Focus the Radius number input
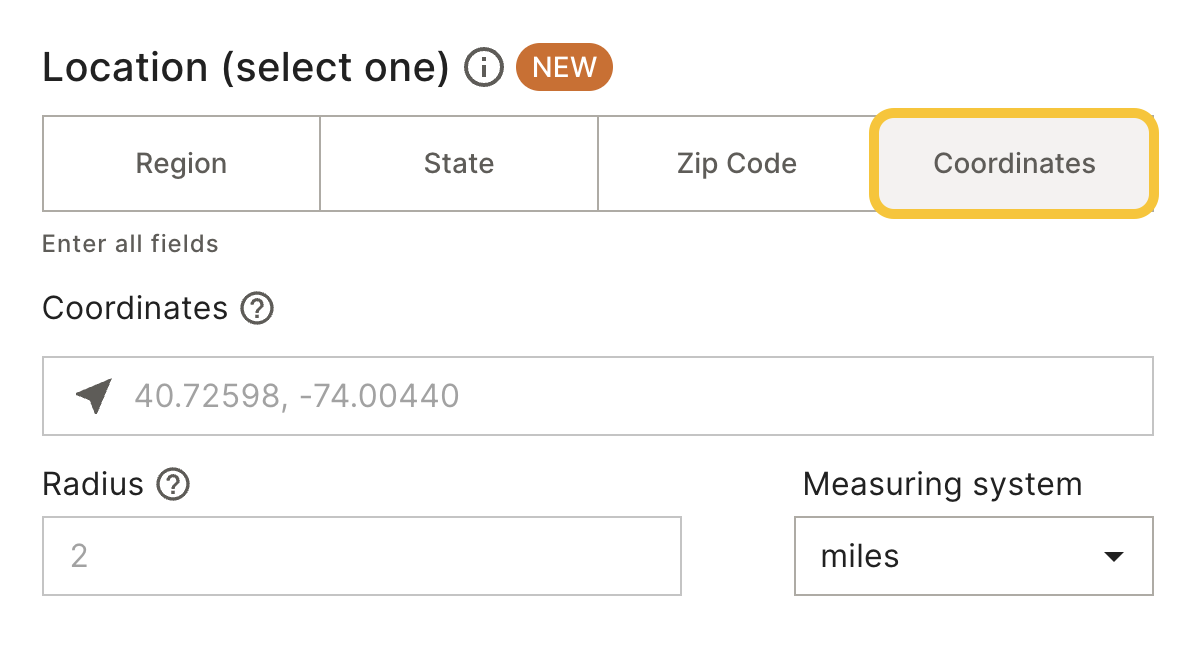This screenshot has height=670, width=1198. pyautogui.click(x=362, y=556)
